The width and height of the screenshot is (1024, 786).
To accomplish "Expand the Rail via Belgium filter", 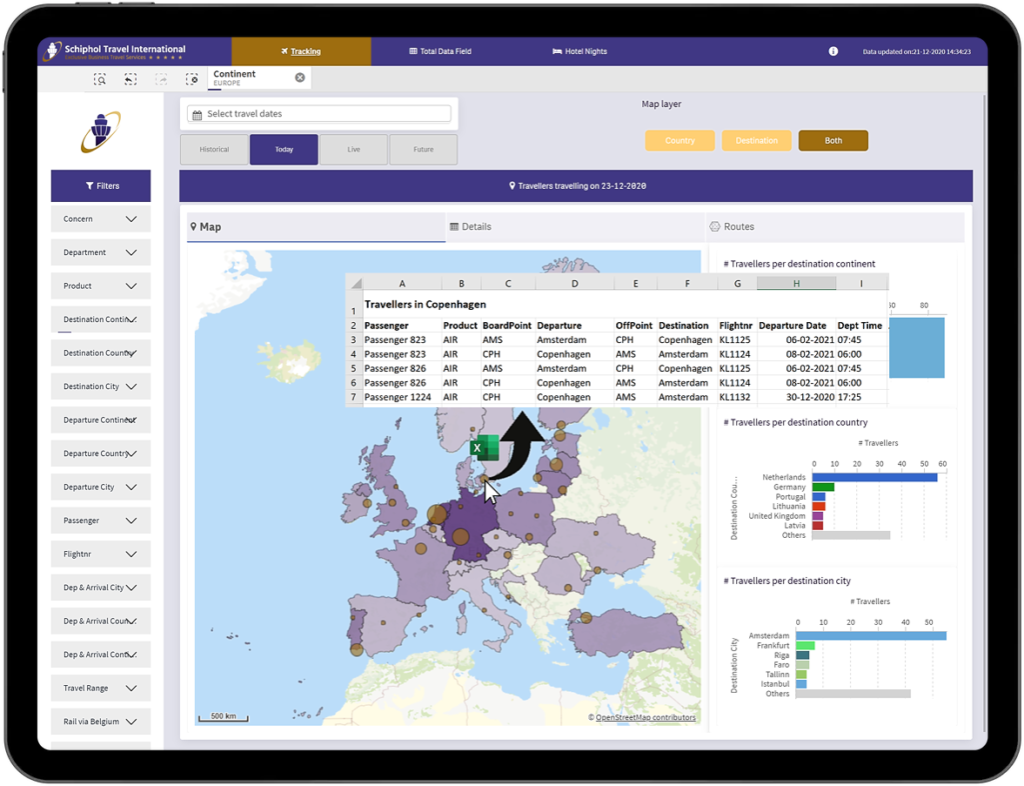I will tap(101, 722).
